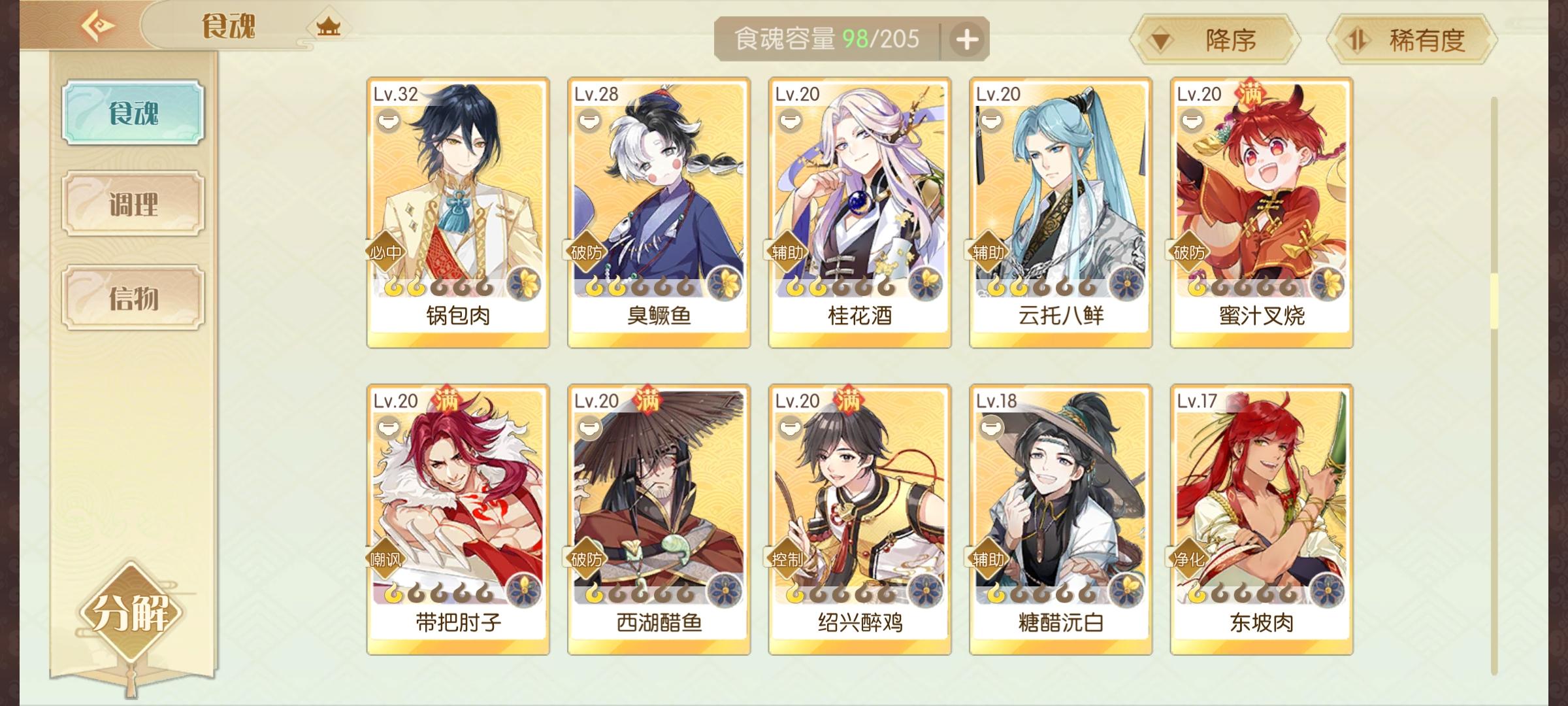Select the 食魂 side tab

pyautogui.click(x=133, y=112)
